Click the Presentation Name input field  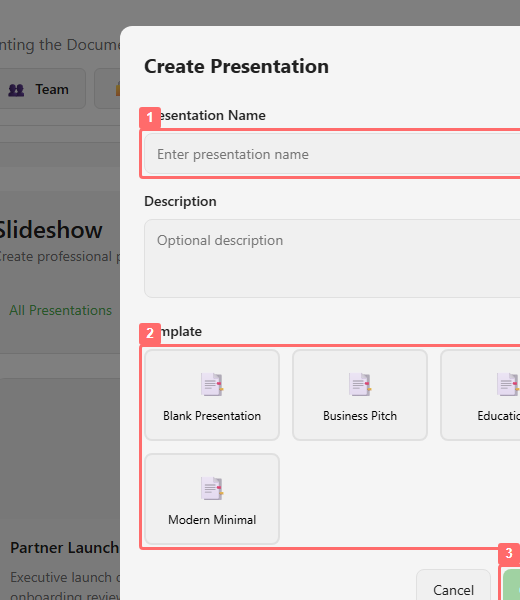[x=332, y=154]
